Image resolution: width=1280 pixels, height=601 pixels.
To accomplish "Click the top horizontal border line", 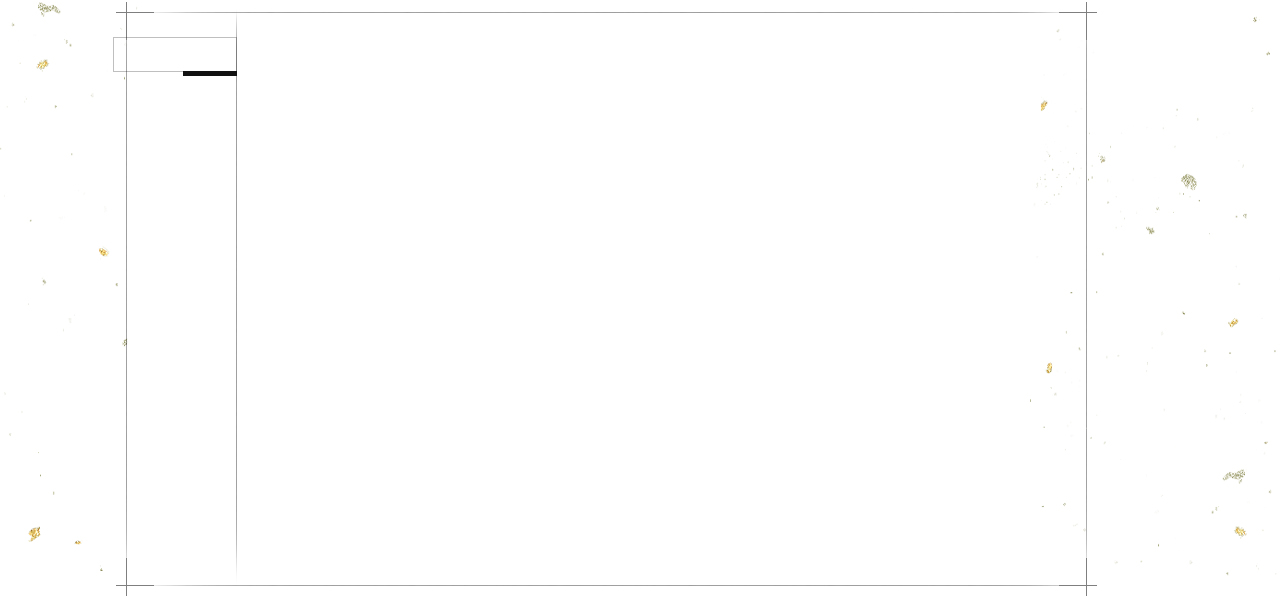I will [606, 13].
